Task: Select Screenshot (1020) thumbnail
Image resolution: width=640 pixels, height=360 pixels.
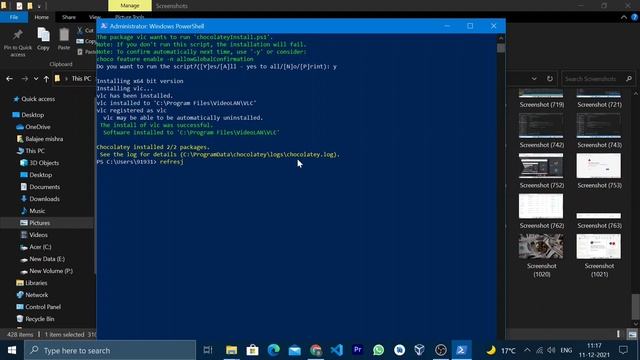Action: pos(541,247)
